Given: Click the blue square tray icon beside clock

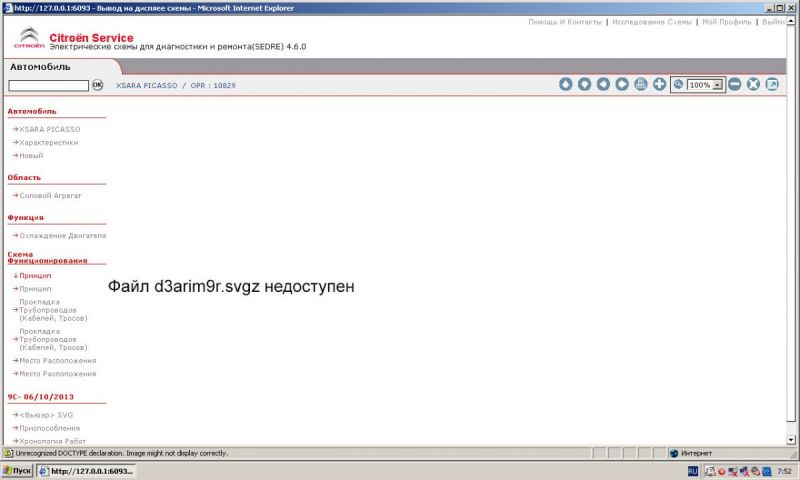Looking at the screenshot, I should pos(766,471).
